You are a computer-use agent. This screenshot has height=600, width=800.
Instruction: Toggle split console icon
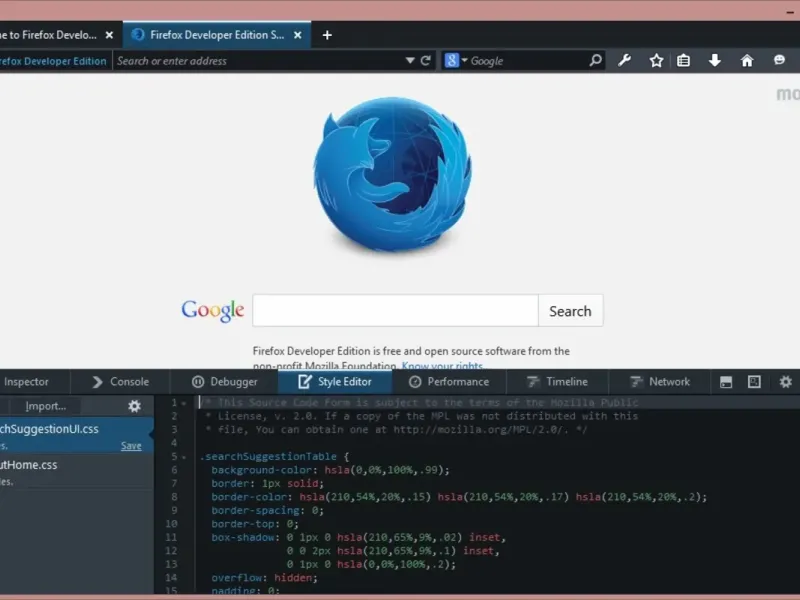726,382
